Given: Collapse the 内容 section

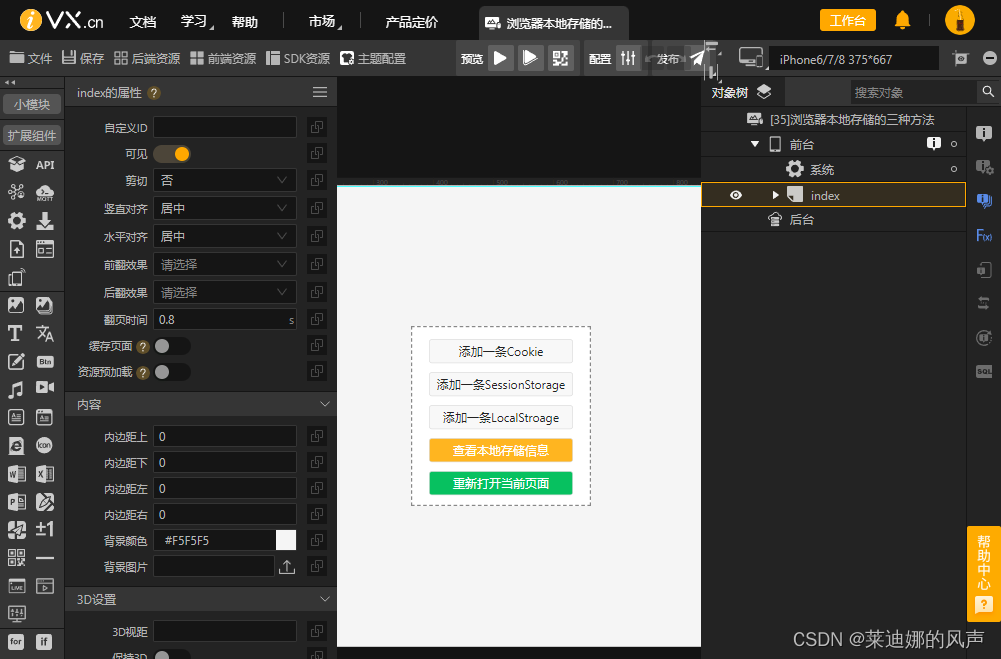Looking at the screenshot, I should point(324,404).
